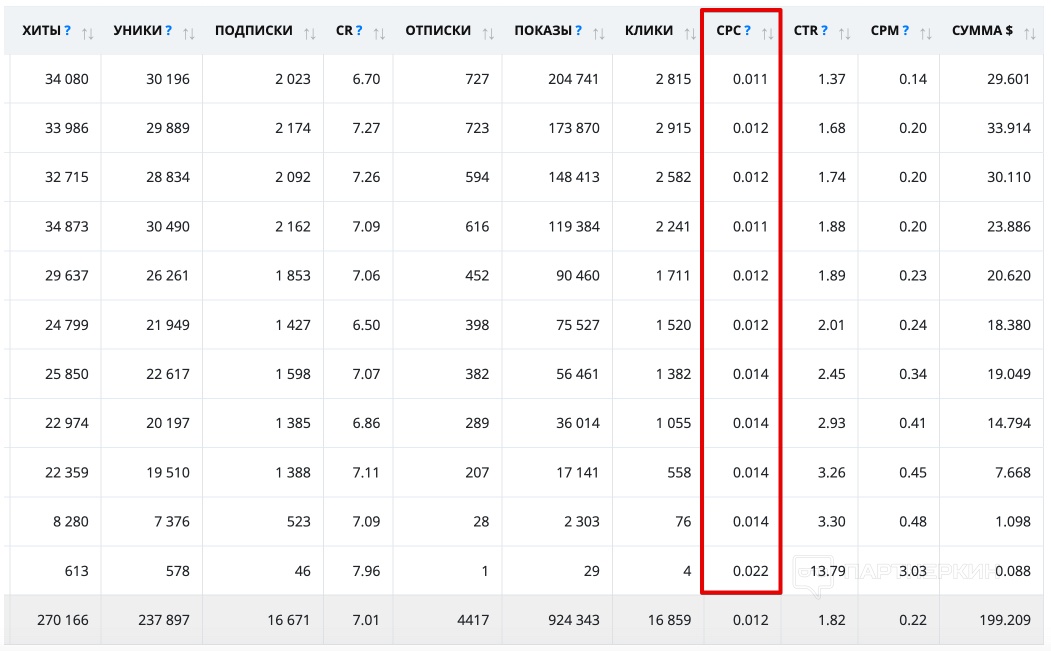Select unsubscribes value 594
Viewport: 1051px width, 651px height.
tap(477, 177)
